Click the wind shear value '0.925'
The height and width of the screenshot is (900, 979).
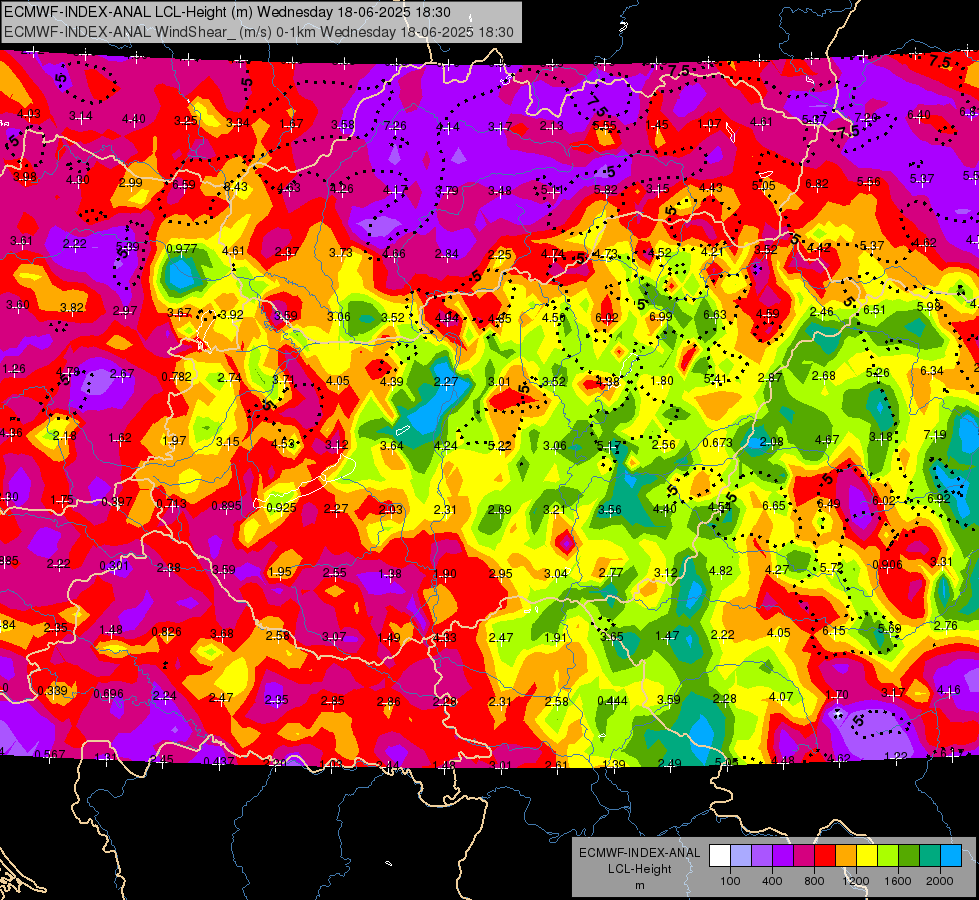click(x=281, y=507)
